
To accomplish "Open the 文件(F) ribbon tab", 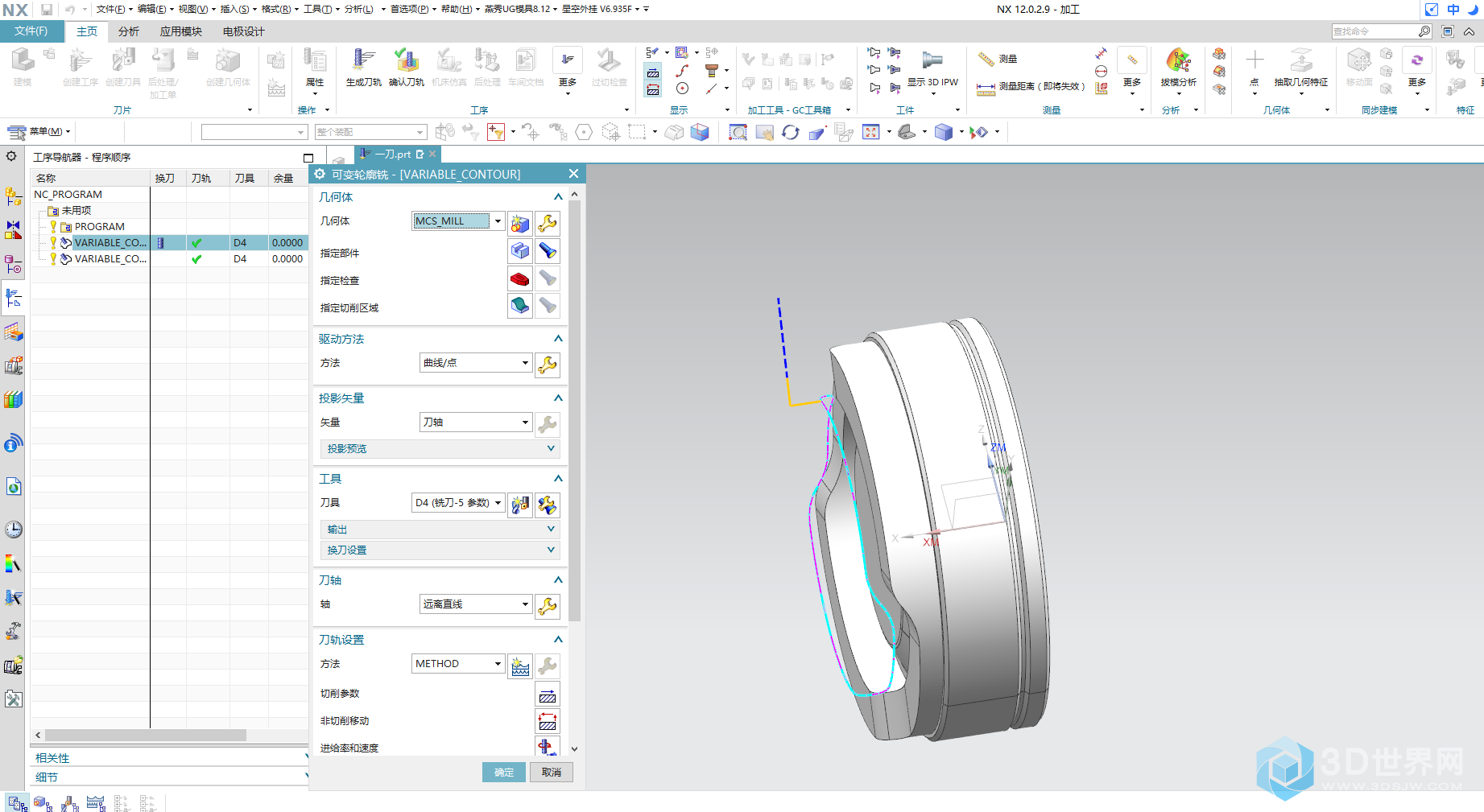I will coord(31,31).
